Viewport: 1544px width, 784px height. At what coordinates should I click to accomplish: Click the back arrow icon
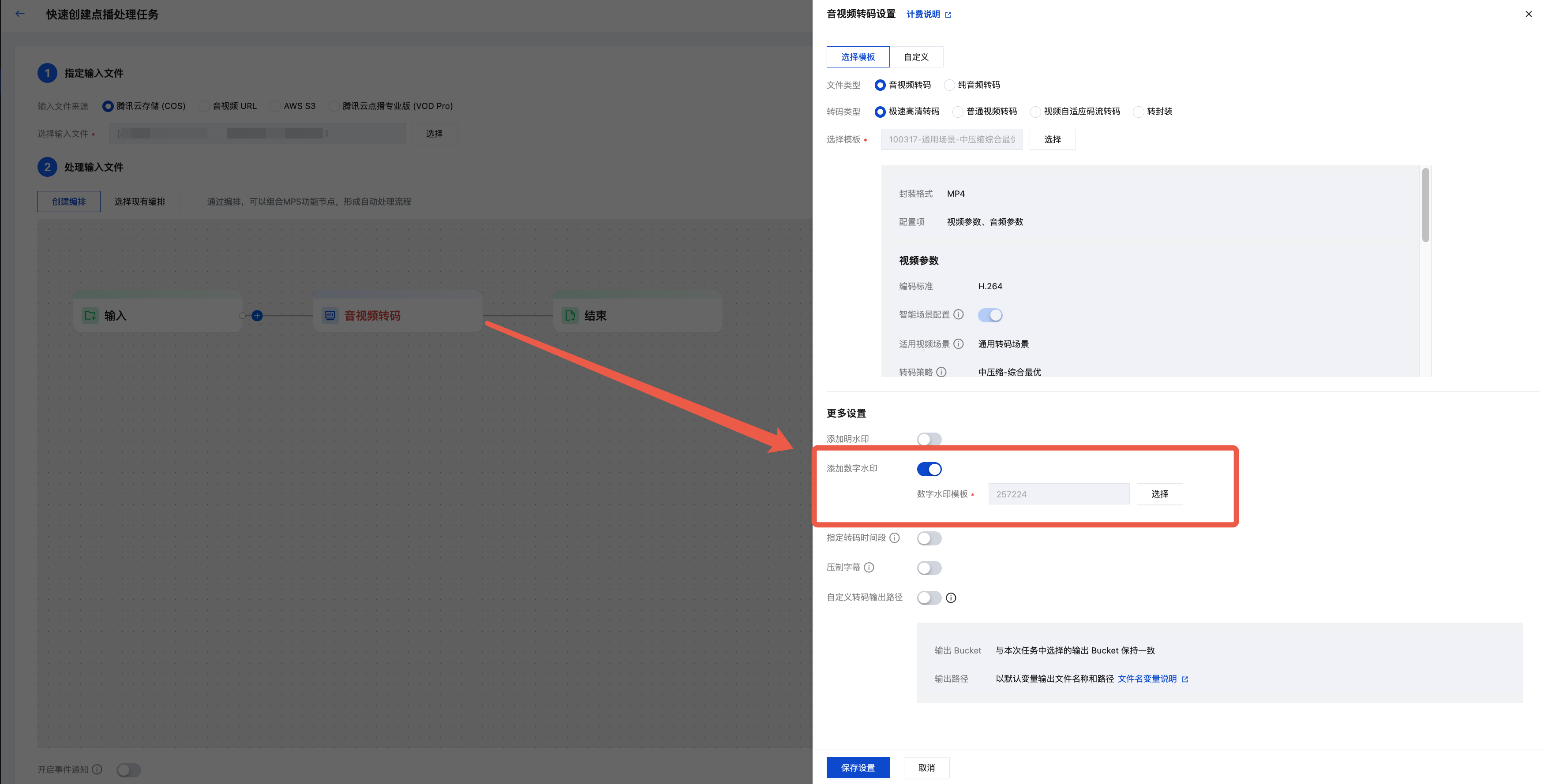[20, 14]
